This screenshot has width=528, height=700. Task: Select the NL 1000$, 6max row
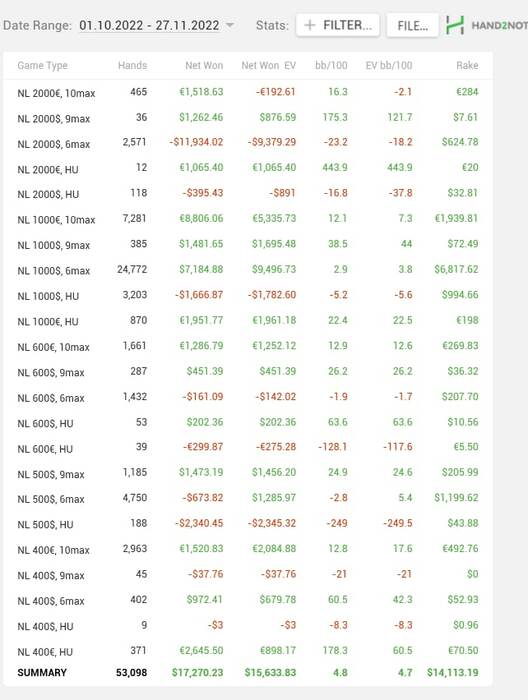click(248, 270)
